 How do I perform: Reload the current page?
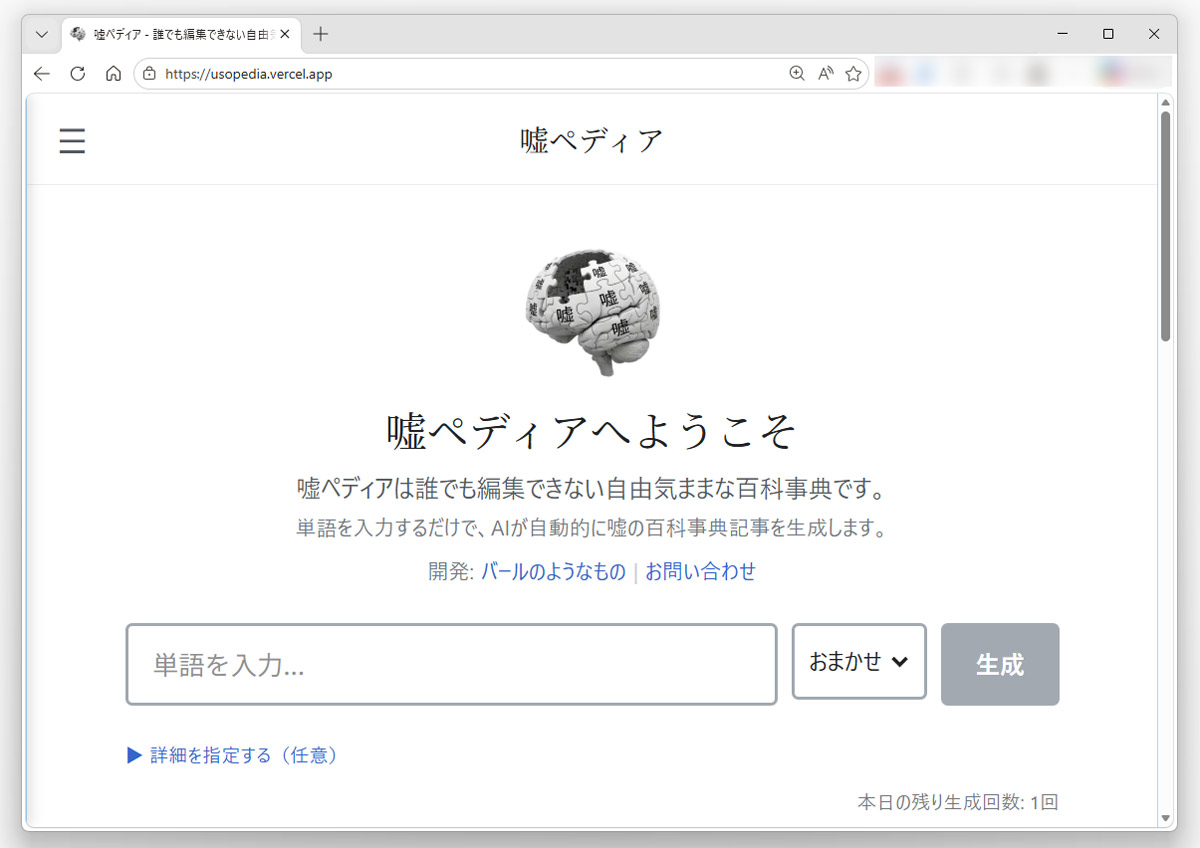[x=77, y=73]
